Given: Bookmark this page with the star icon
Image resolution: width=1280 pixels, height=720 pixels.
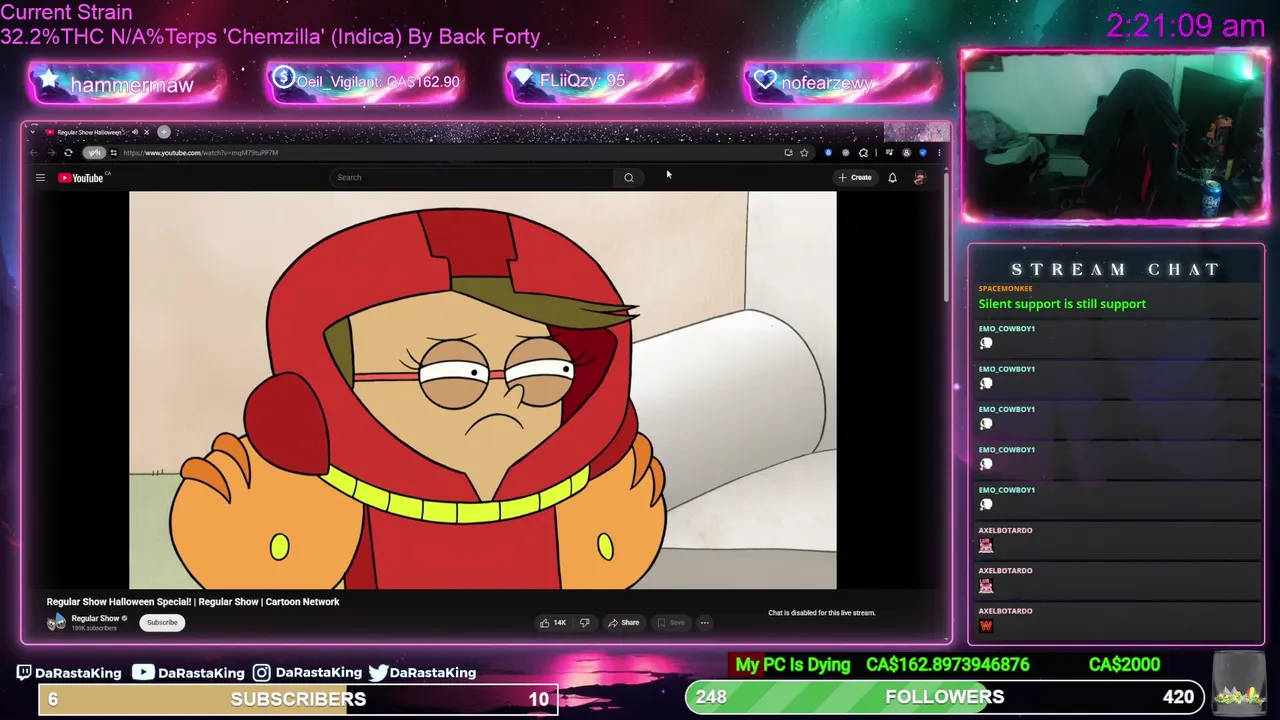Looking at the screenshot, I should tap(804, 153).
